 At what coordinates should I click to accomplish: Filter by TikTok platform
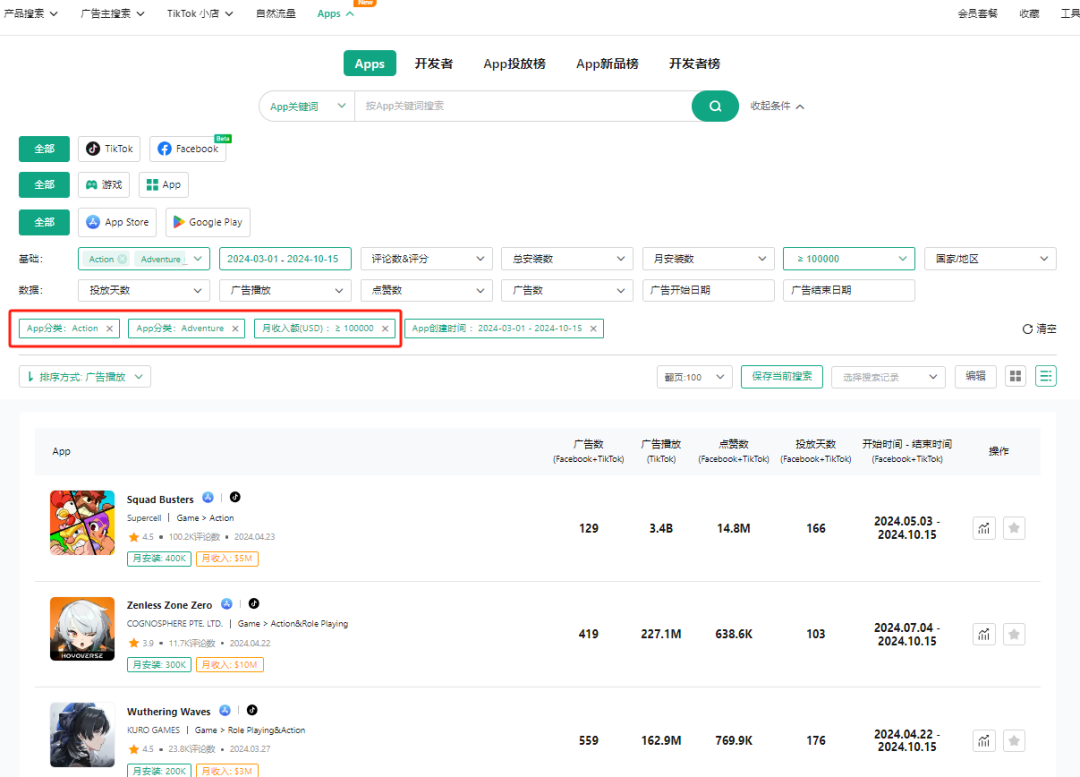(x=110, y=149)
